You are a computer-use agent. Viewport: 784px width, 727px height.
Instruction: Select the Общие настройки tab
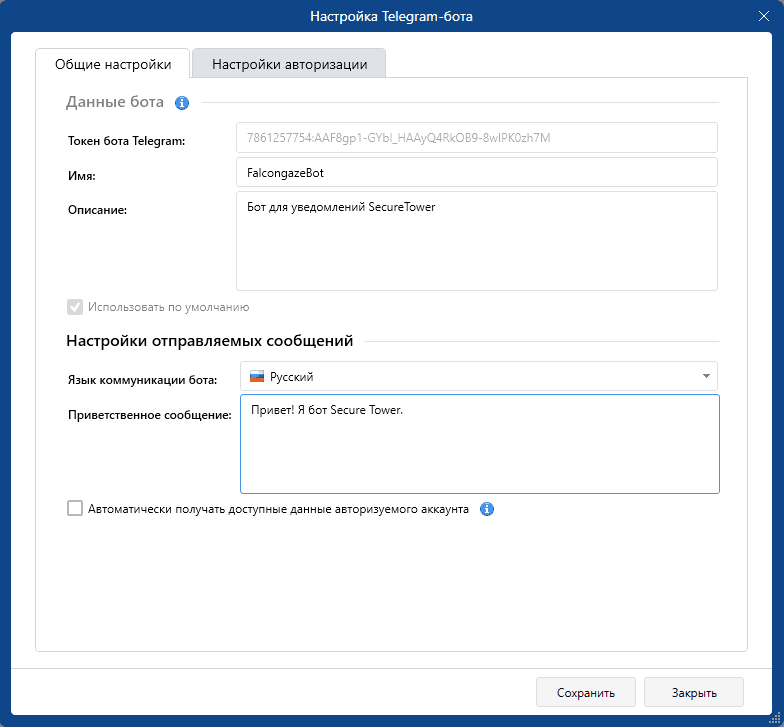113,64
